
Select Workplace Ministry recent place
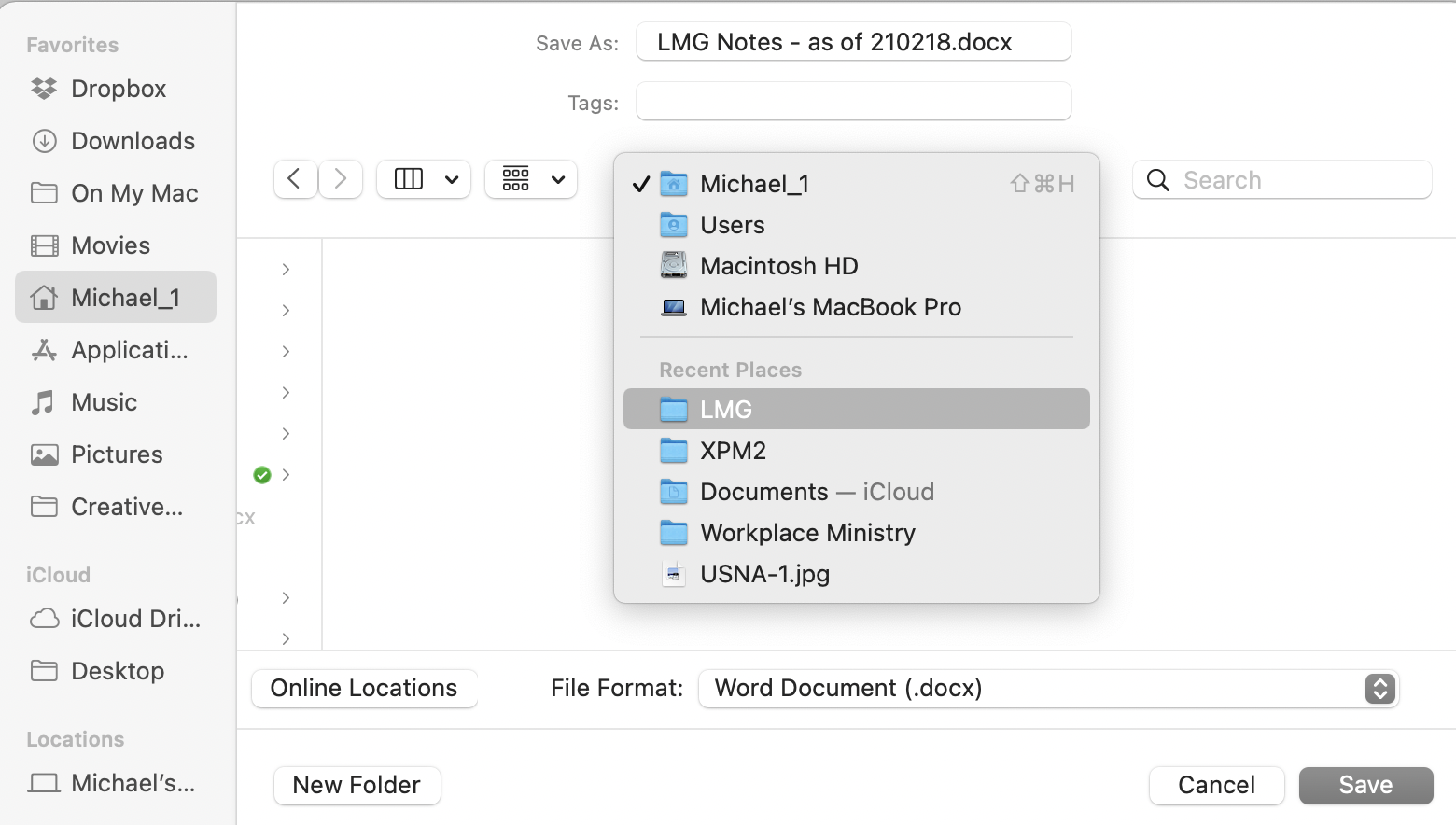click(x=857, y=533)
